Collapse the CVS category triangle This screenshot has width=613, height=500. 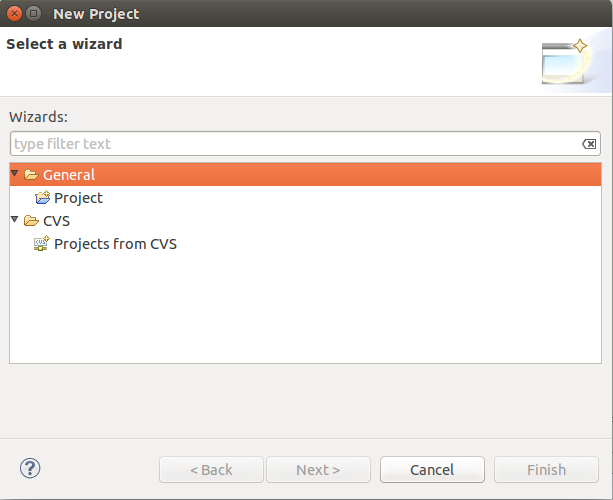pos(15,219)
